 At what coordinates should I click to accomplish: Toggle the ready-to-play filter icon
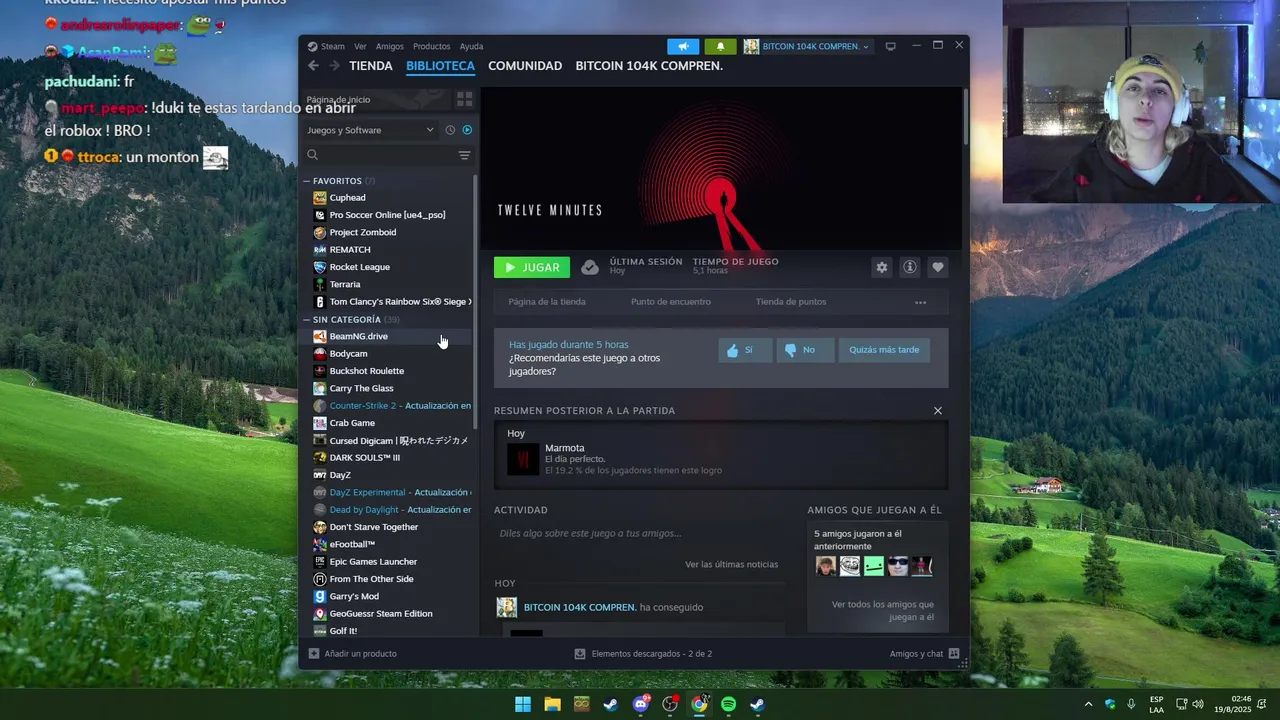click(x=467, y=130)
